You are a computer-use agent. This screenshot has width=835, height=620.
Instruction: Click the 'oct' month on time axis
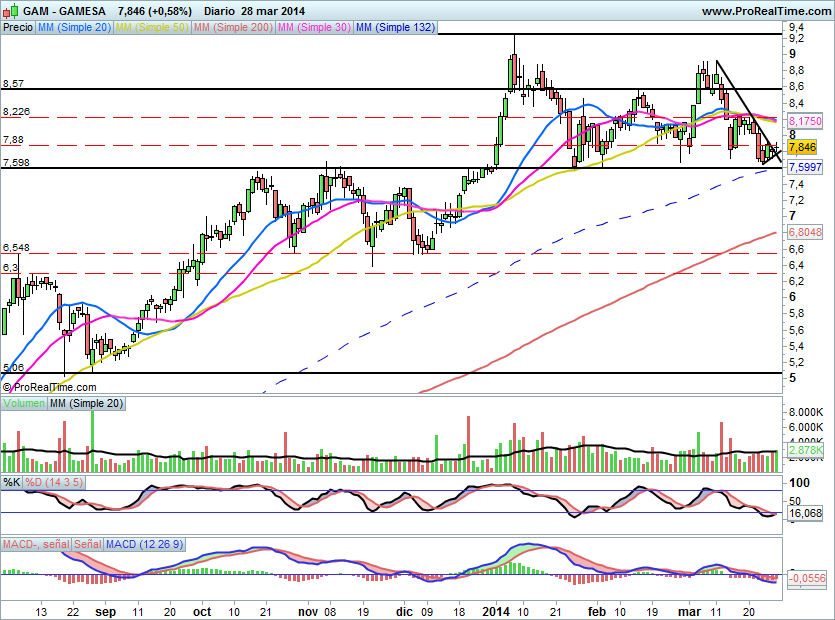coord(202,612)
